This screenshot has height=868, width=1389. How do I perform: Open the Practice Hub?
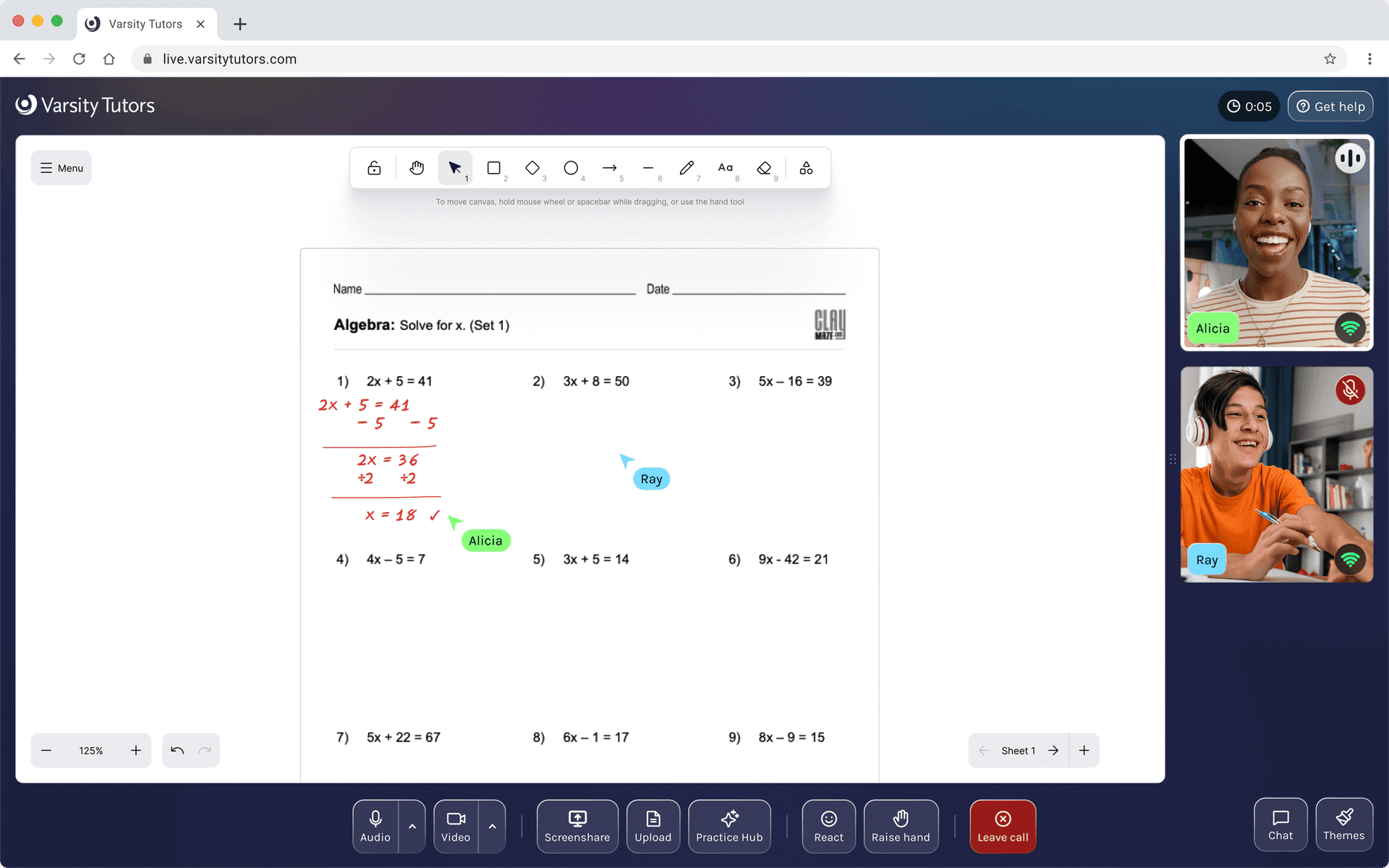coord(729,826)
